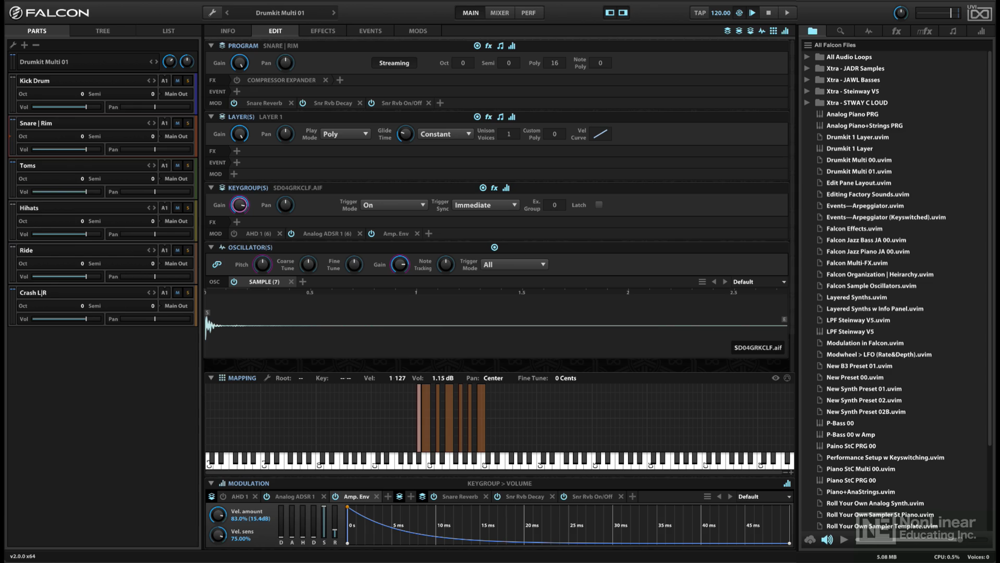Click the add part plus icon

(x=24, y=45)
